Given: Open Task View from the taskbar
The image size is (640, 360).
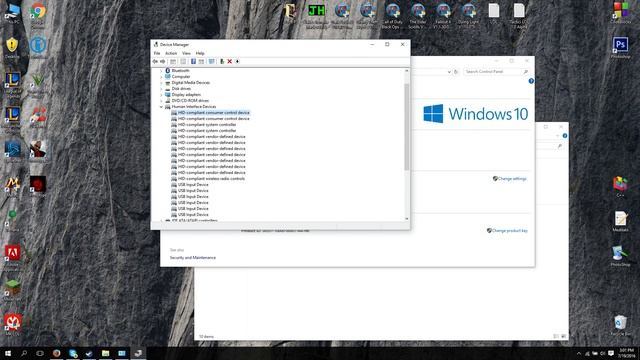Looking at the screenshot, I should pos(40,353).
